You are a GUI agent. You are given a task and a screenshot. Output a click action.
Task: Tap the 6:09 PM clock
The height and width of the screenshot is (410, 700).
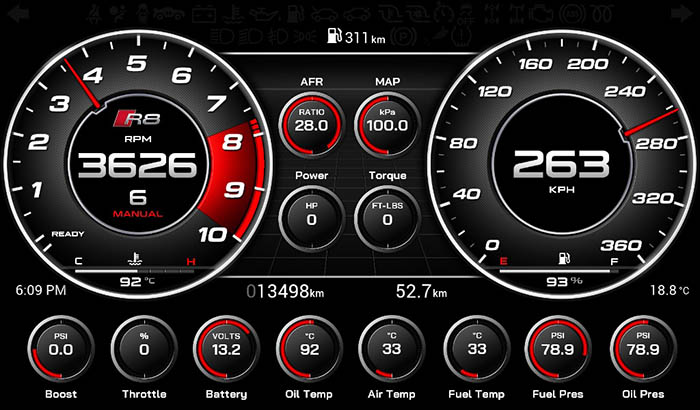(x=41, y=290)
